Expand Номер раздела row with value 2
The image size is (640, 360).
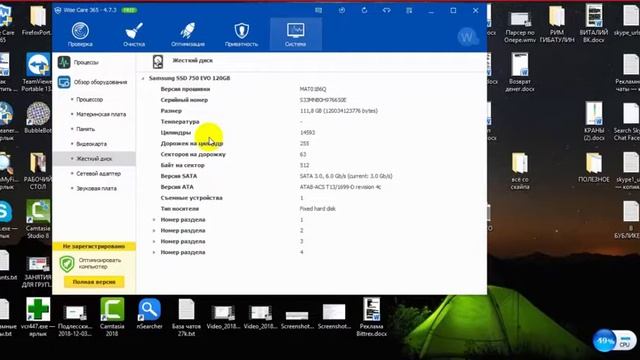[x=154, y=231]
